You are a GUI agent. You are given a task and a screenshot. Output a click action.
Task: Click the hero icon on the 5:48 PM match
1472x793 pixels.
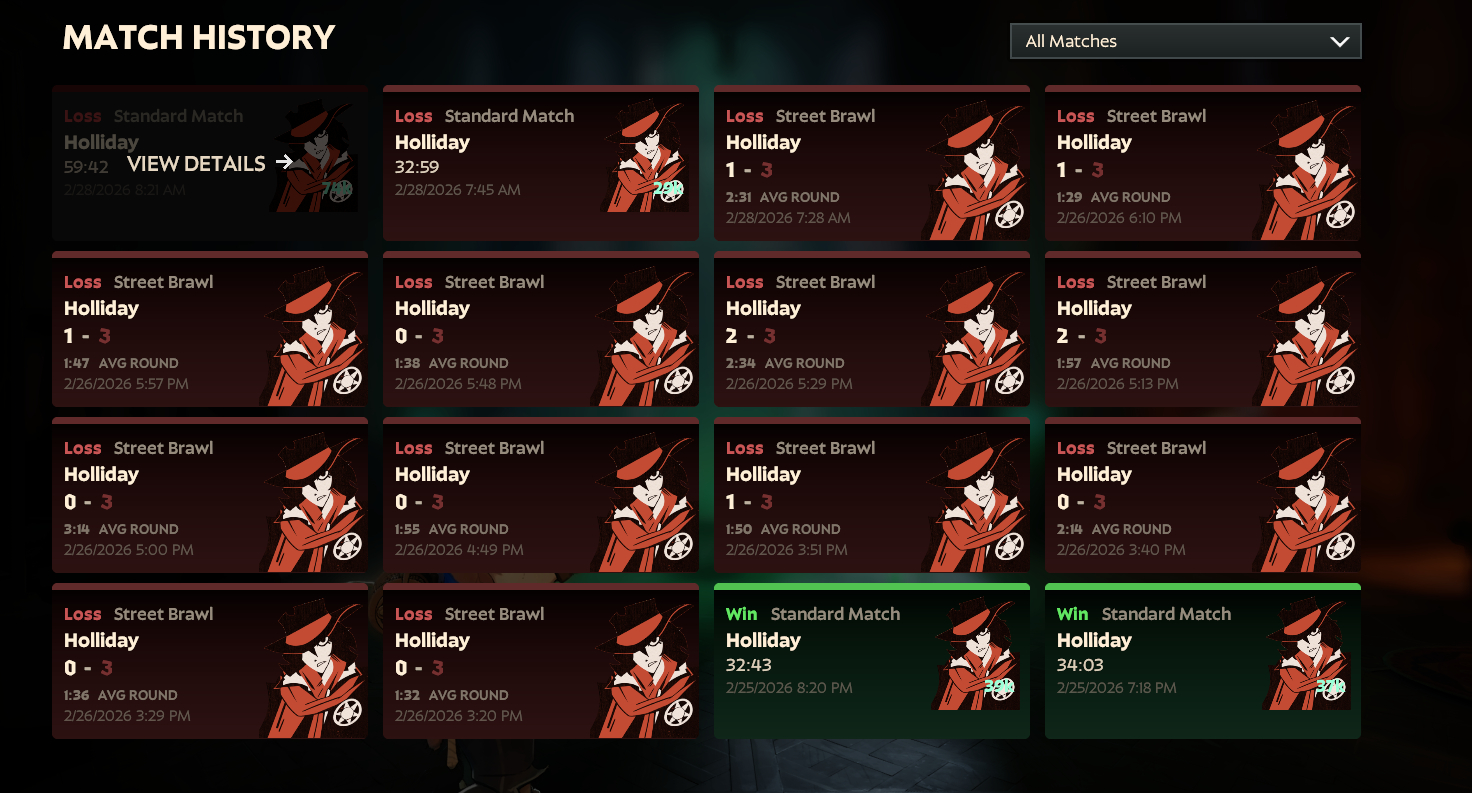[x=644, y=336]
